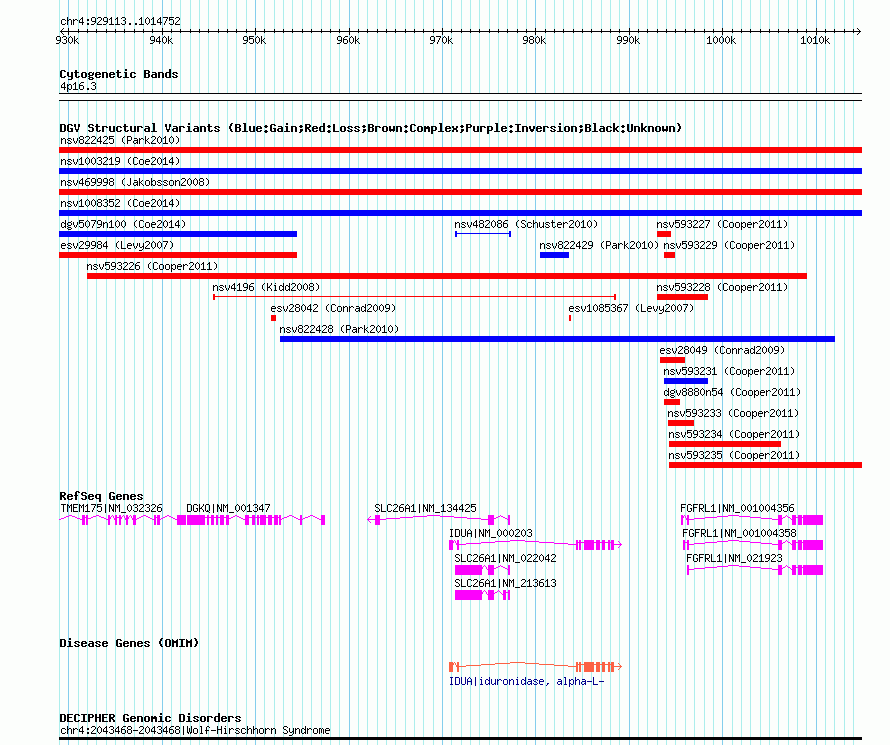The image size is (890, 745).
Task: Select the nsv1003219 (Coe2014) variant label
Action: coord(120,161)
